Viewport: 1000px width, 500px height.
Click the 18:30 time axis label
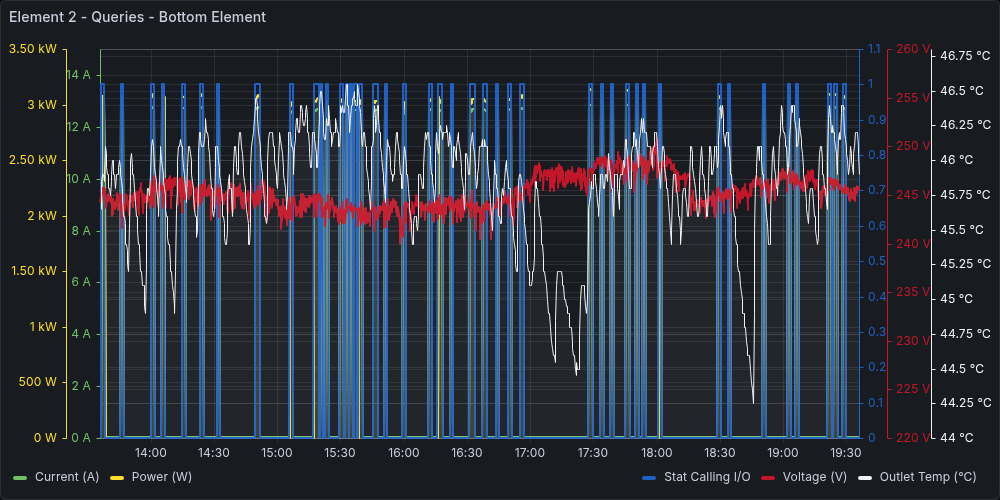[x=719, y=453]
